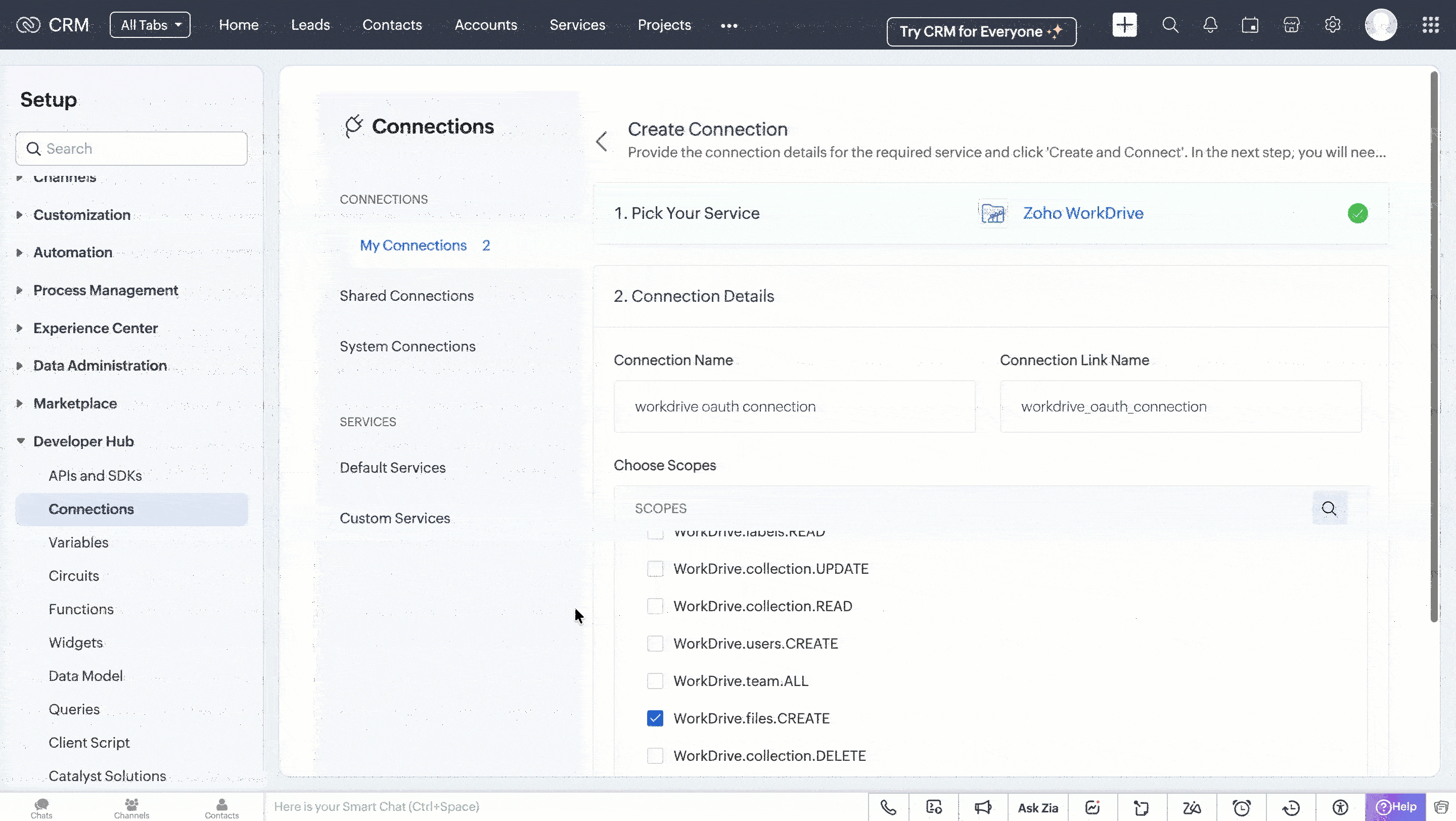
Task: Select Shared Connections in the sidebar
Action: pyautogui.click(x=406, y=296)
